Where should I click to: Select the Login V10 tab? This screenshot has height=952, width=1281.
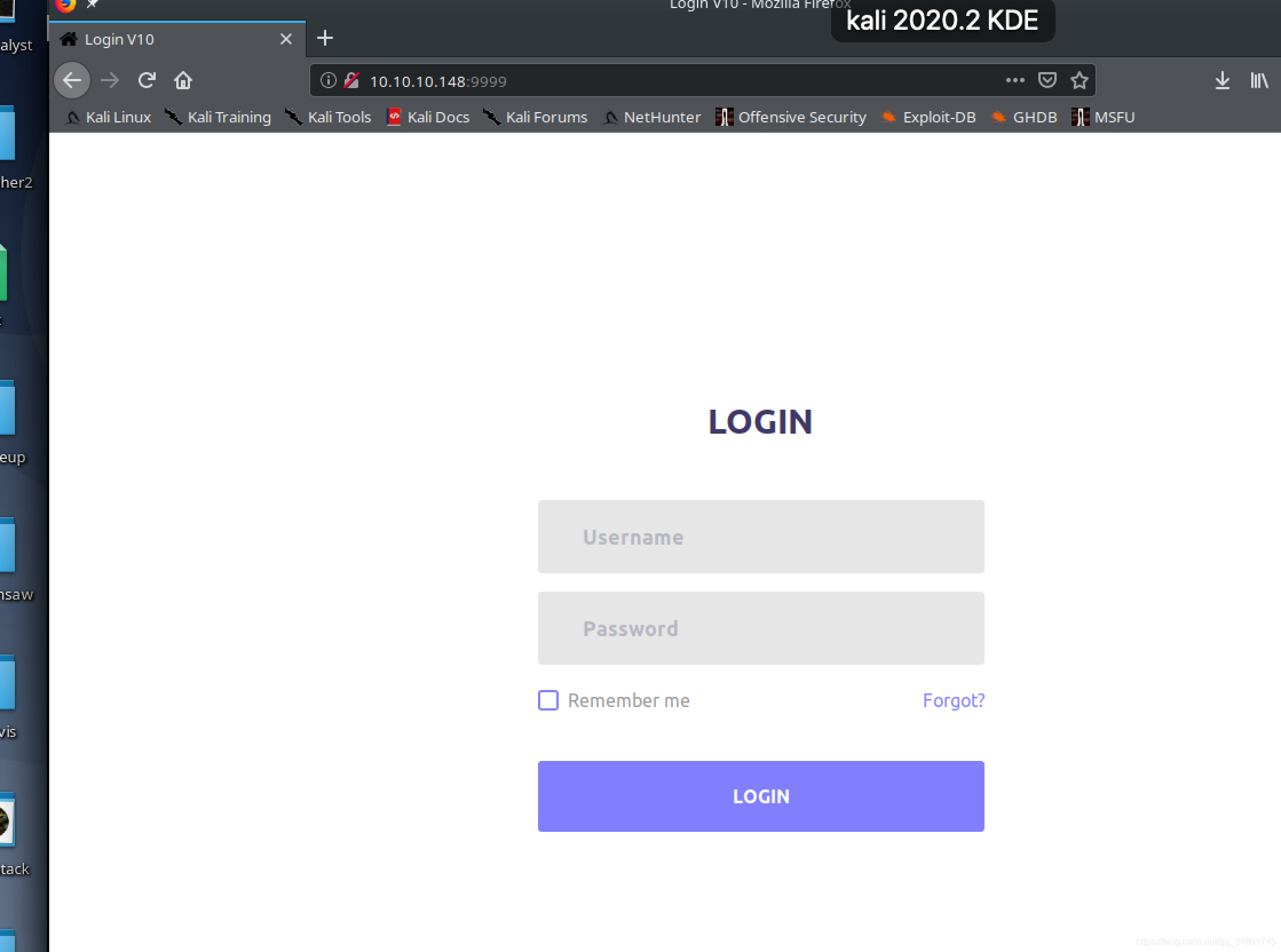(x=167, y=39)
